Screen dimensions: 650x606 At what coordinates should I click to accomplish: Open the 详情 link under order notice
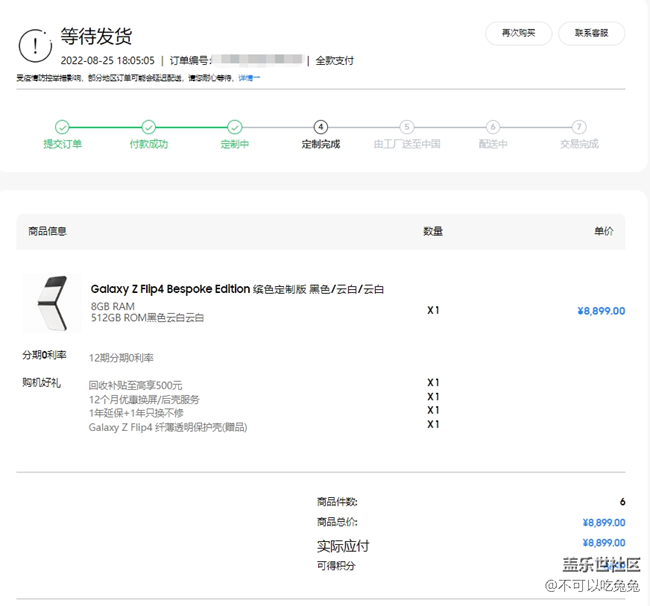point(249,77)
